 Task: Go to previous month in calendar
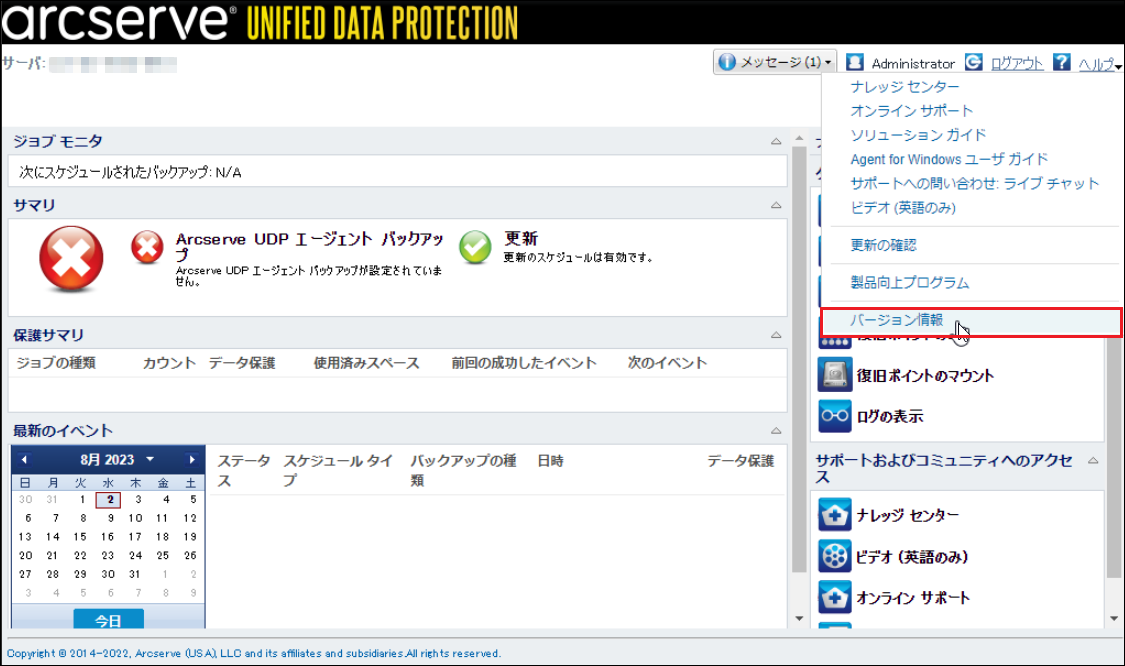[x=24, y=459]
